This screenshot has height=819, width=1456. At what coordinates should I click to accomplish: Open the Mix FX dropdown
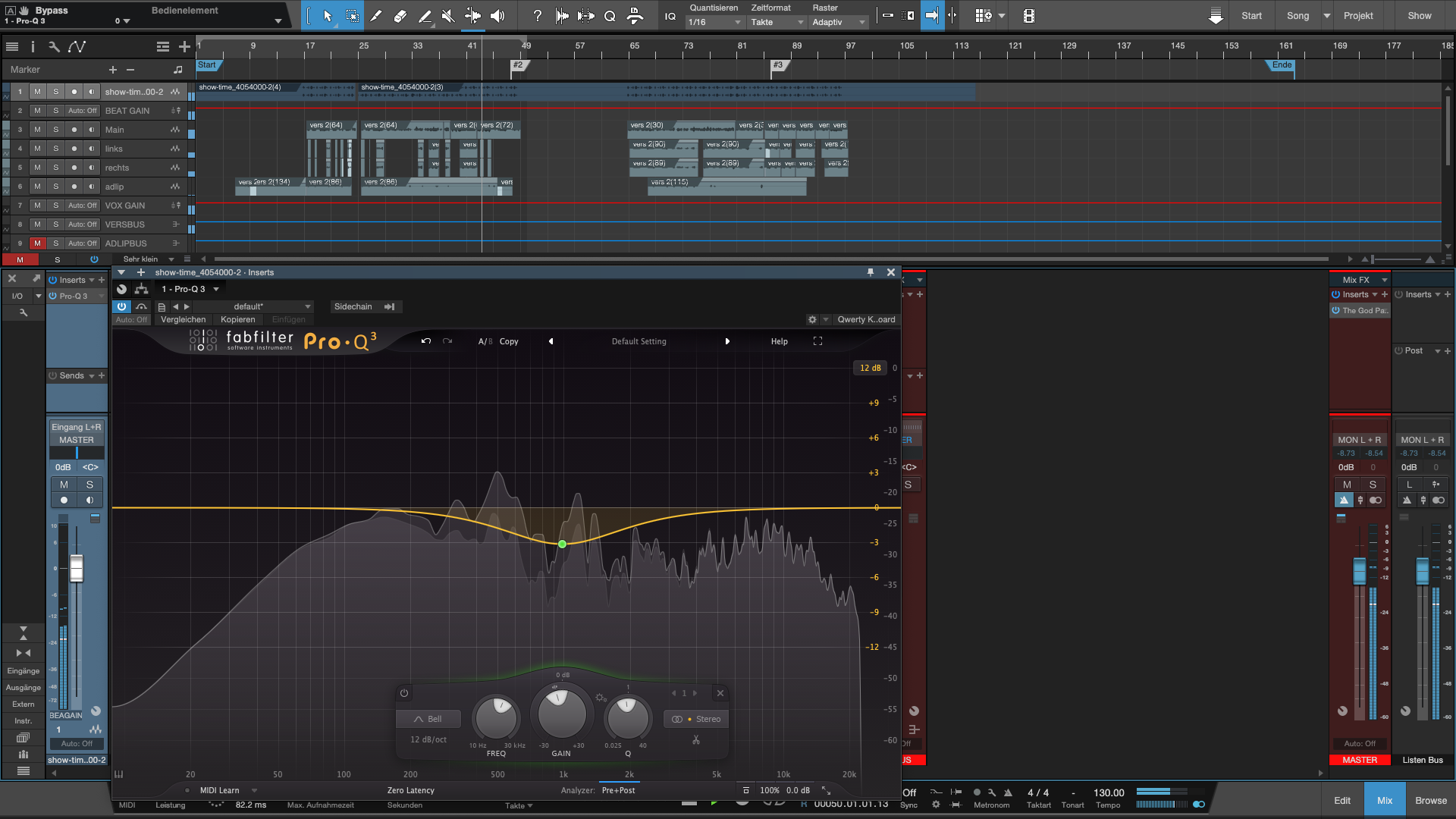click(1360, 280)
